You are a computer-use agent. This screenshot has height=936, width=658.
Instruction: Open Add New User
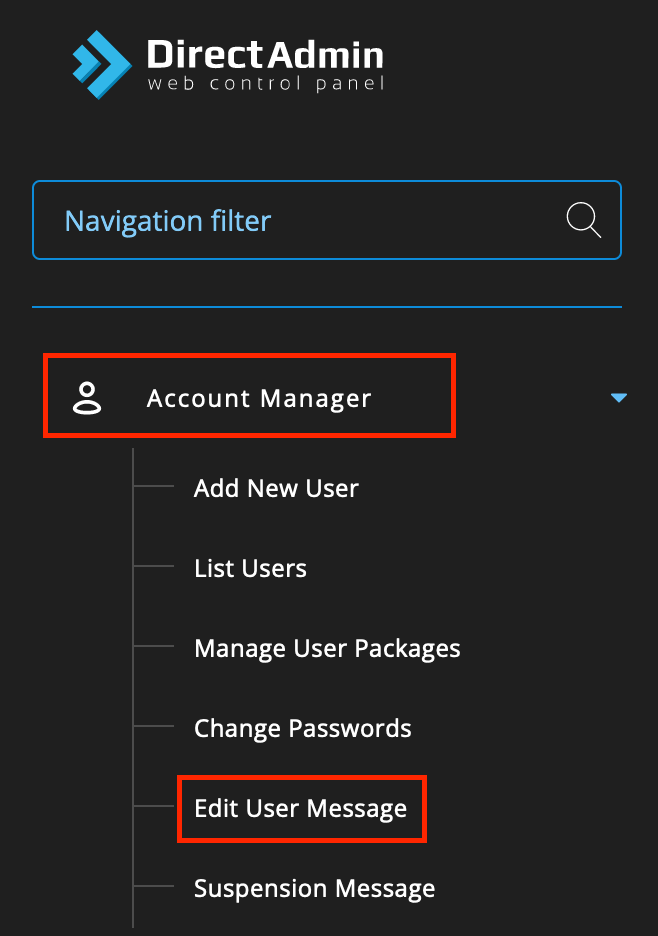coord(276,488)
